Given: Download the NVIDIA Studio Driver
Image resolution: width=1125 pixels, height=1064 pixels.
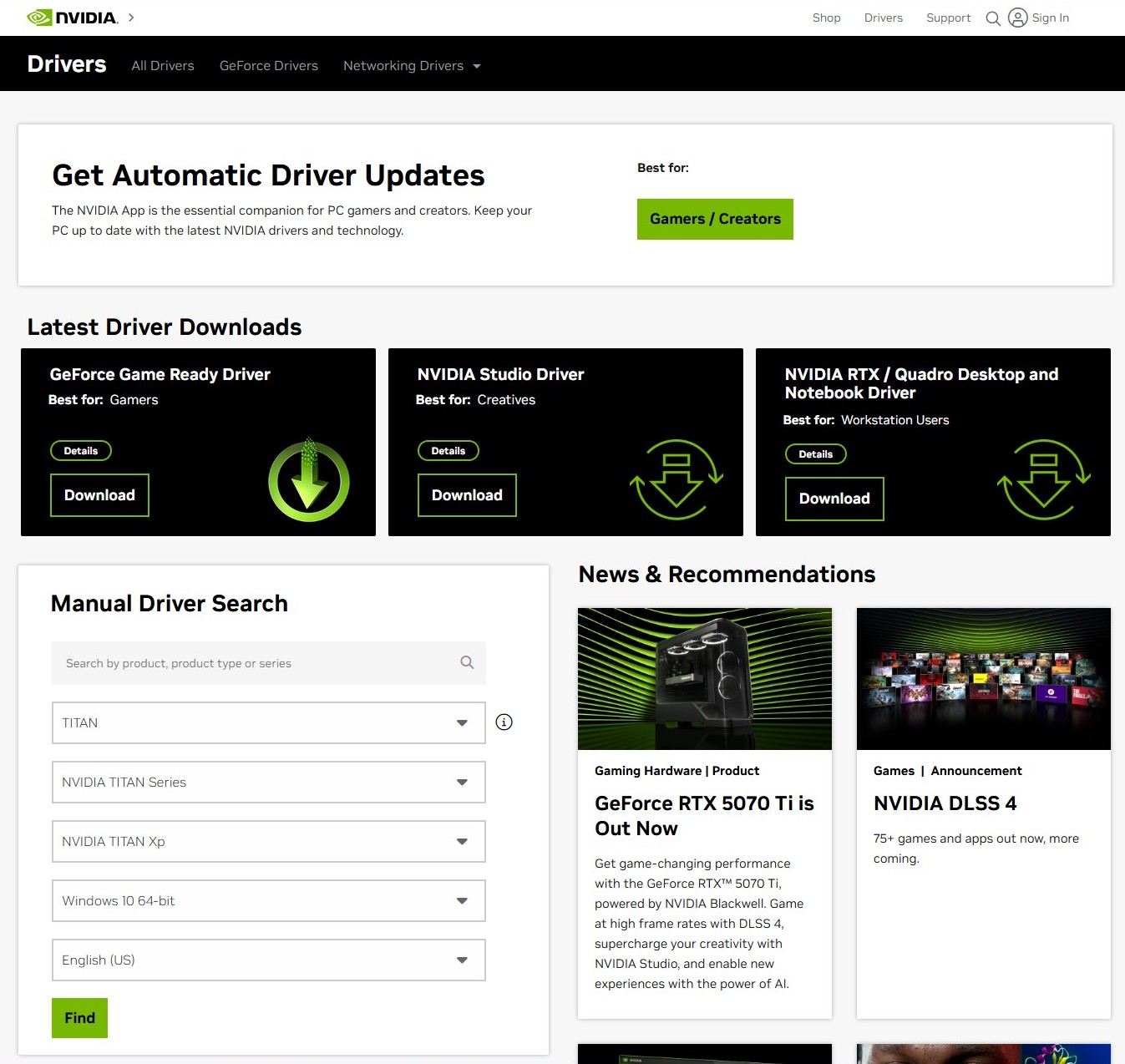Looking at the screenshot, I should tap(467, 495).
